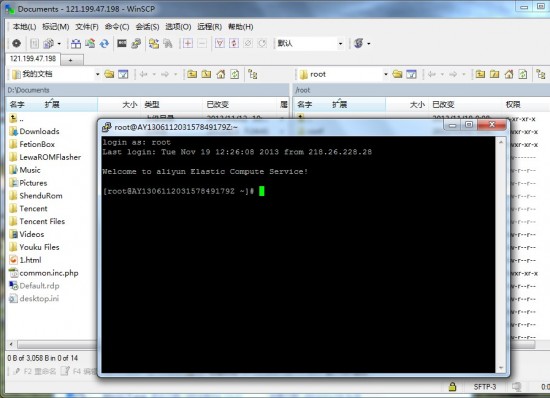Click the synchronize browsing icon

coord(90,43)
